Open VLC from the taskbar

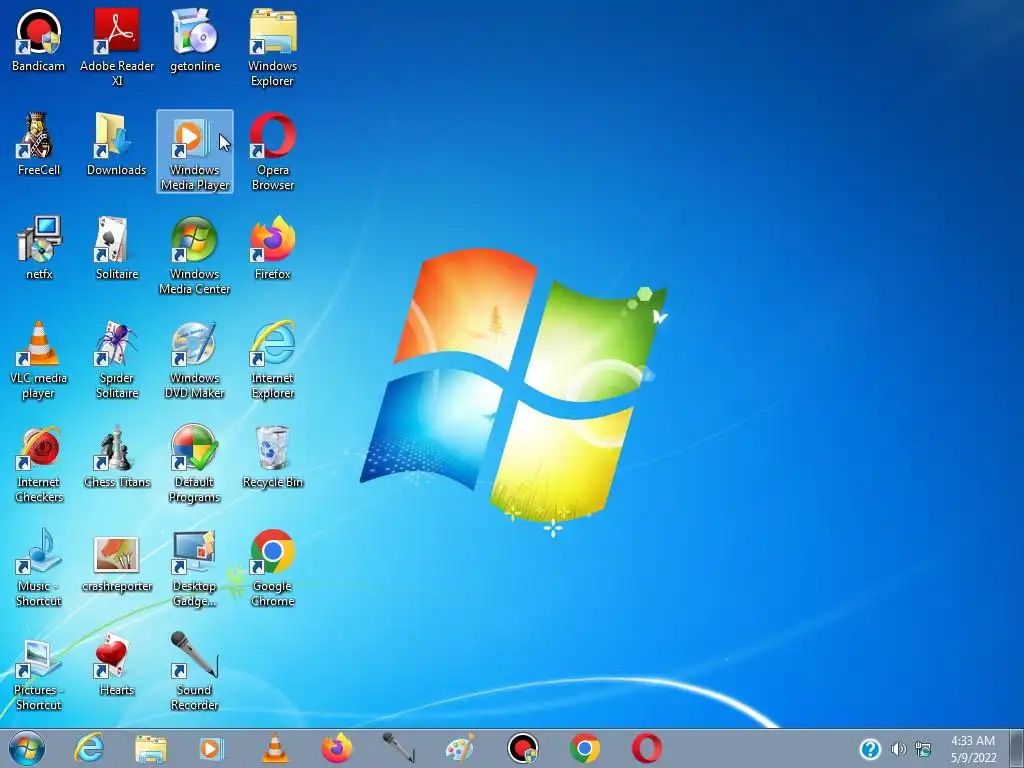(275, 748)
